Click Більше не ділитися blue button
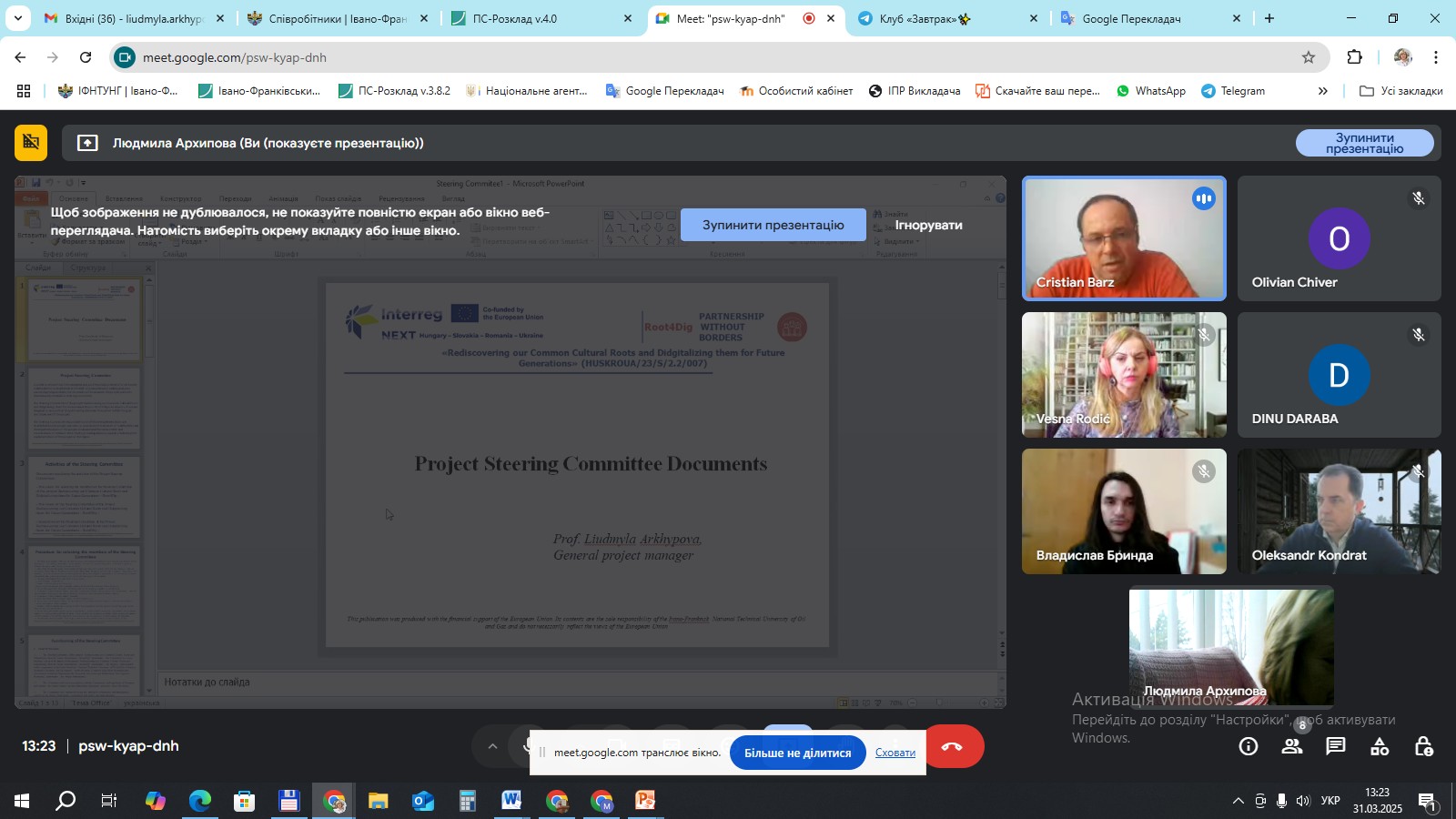 pyautogui.click(x=797, y=753)
